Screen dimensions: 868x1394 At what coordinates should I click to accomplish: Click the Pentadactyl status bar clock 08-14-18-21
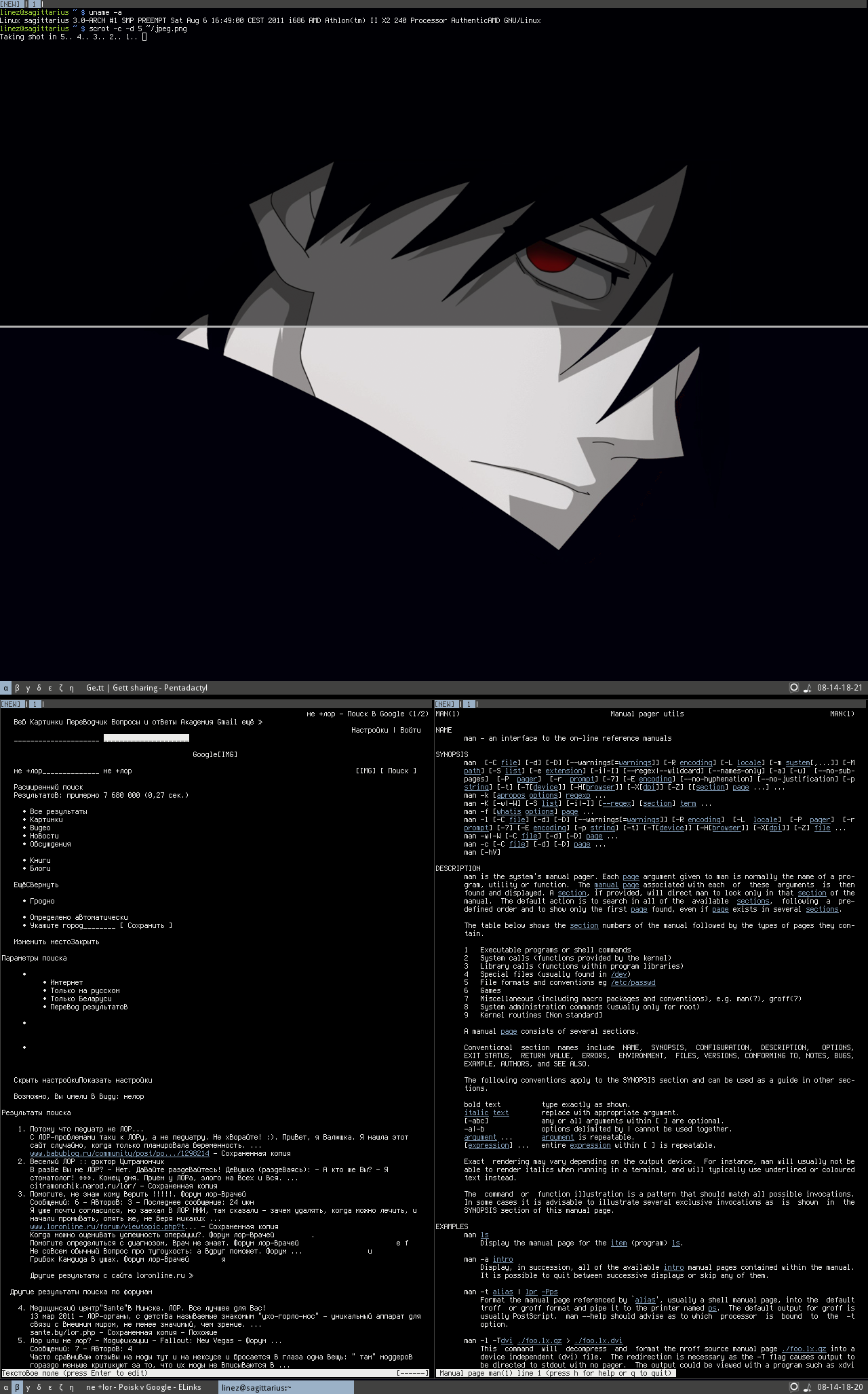point(840,688)
